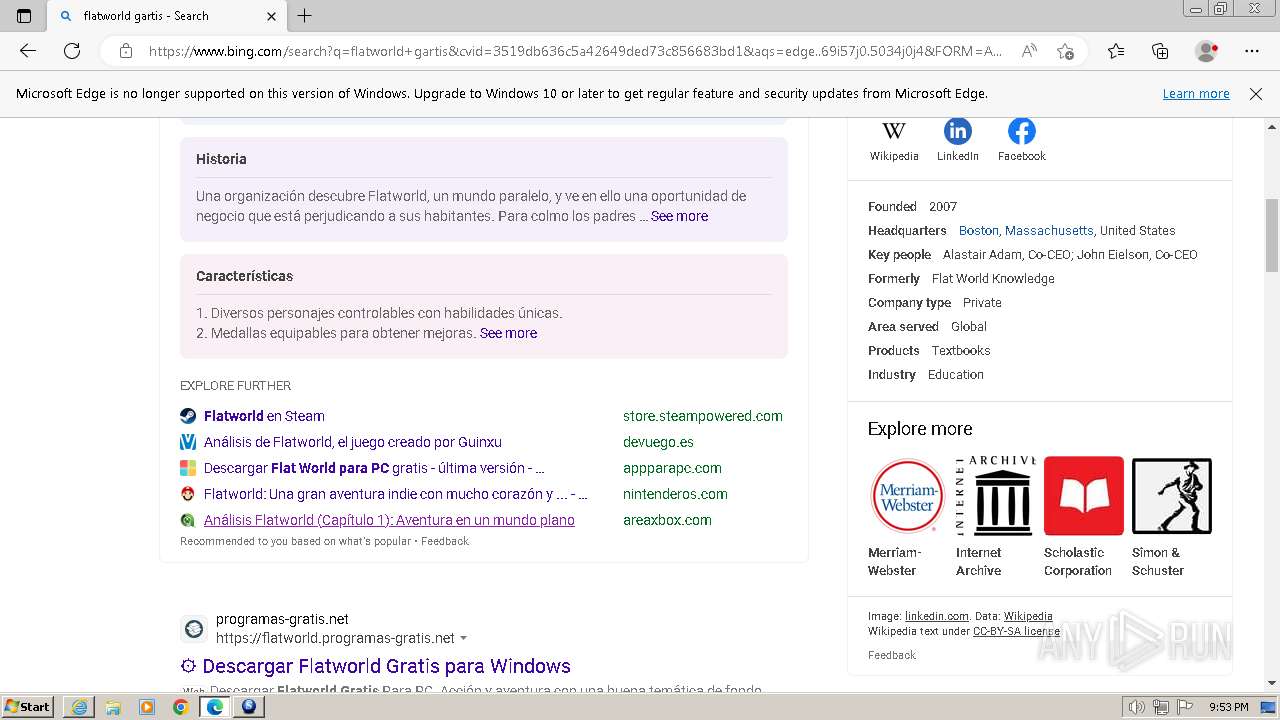Open the browser profile avatar
The height and width of the screenshot is (720, 1280).
[x=1206, y=51]
